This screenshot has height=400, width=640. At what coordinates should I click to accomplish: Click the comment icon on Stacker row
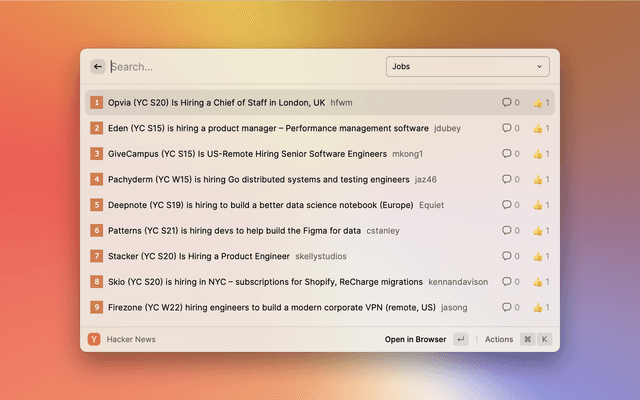[507, 256]
